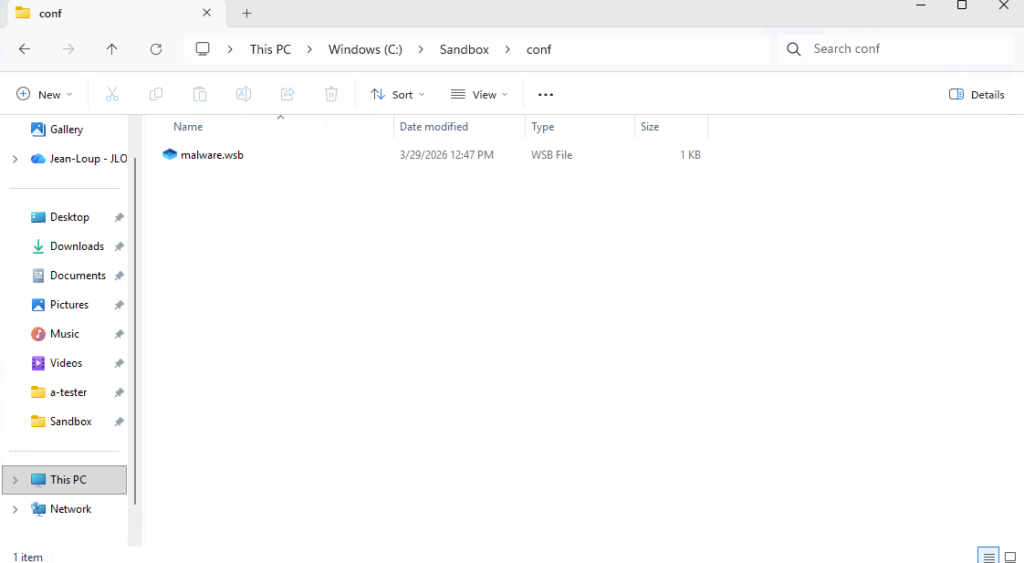1024x563 pixels.
Task: Select the malware.wsb file icon
Action: pyautogui.click(x=170, y=155)
